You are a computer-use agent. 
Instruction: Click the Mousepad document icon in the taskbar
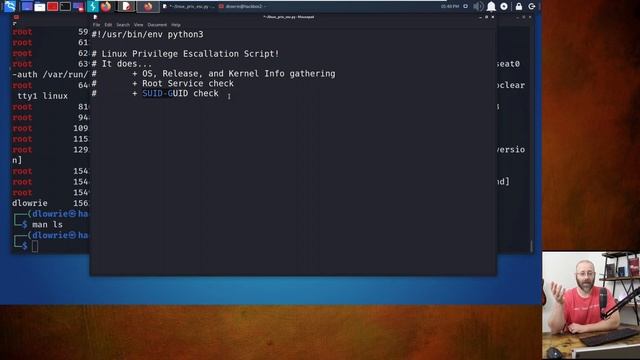127,6
